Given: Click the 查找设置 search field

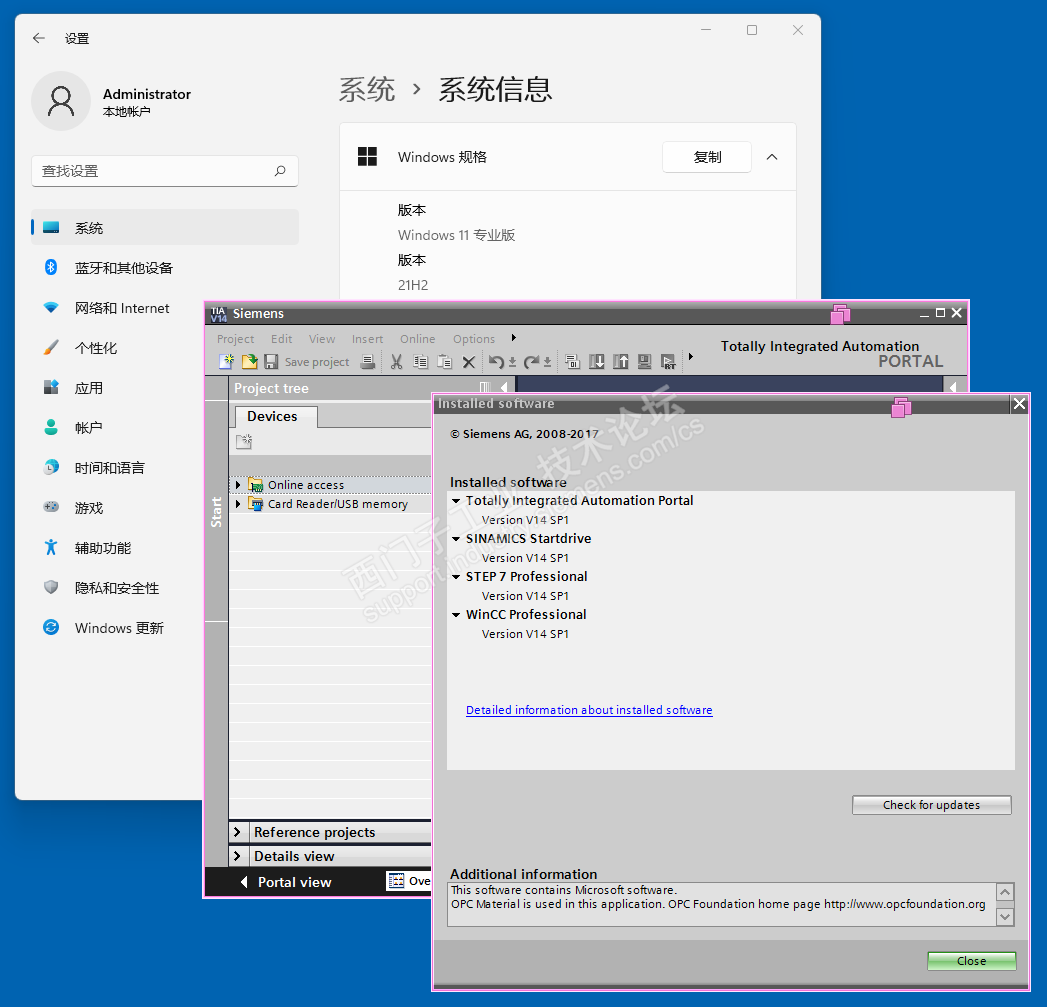Looking at the screenshot, I should [164, 171].
